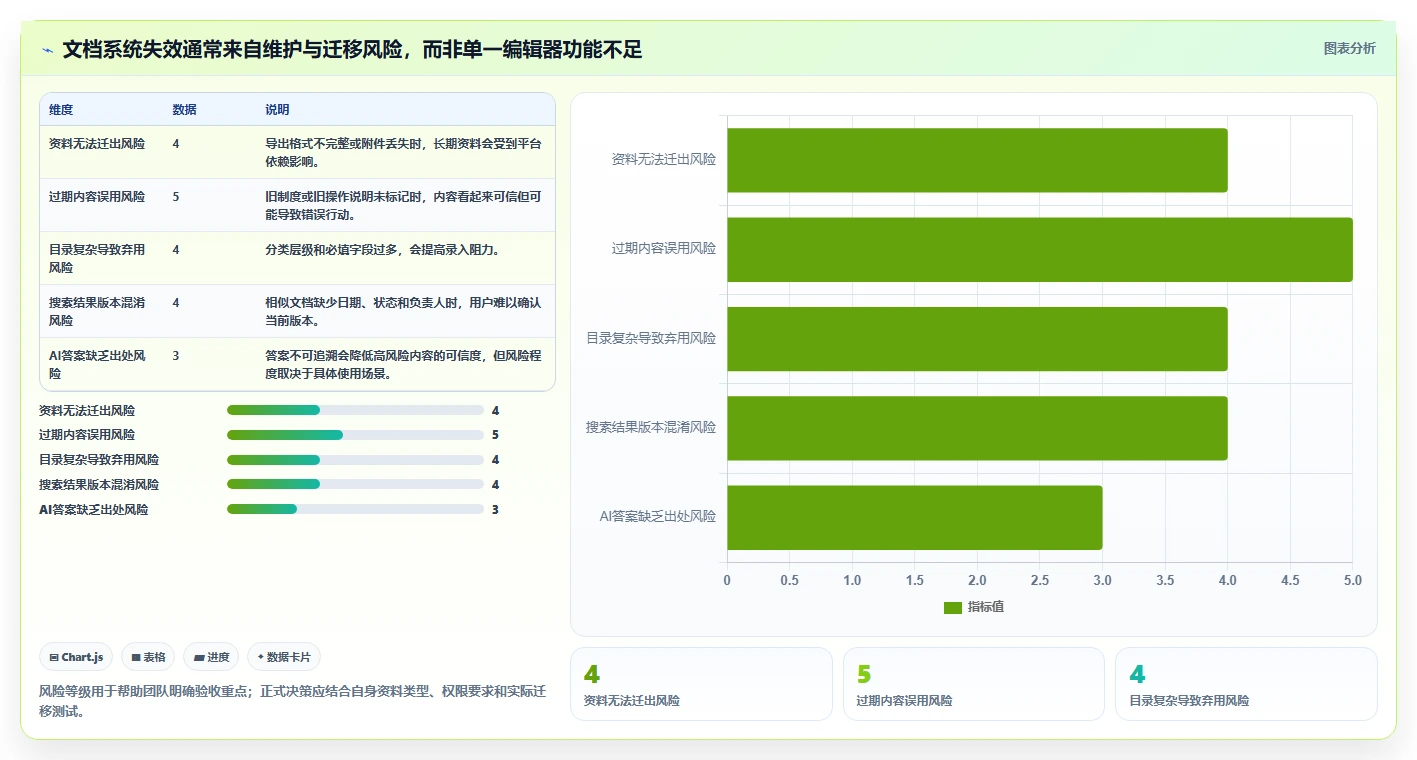Click the chart bar for 资料无法迁出风险

(x=977, y=160)
